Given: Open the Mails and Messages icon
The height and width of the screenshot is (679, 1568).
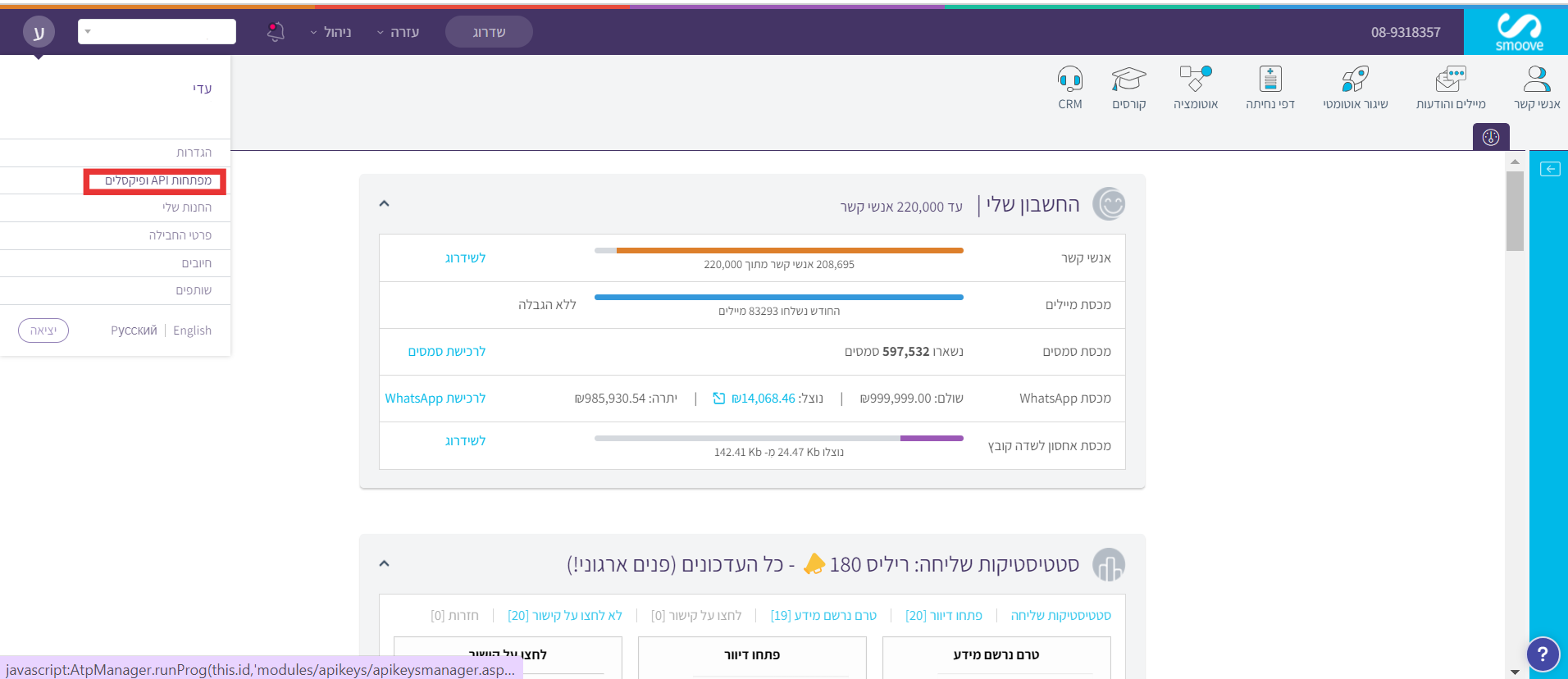Looking at the screenshot, I should pyautogui.click(x=1450, y=80).
